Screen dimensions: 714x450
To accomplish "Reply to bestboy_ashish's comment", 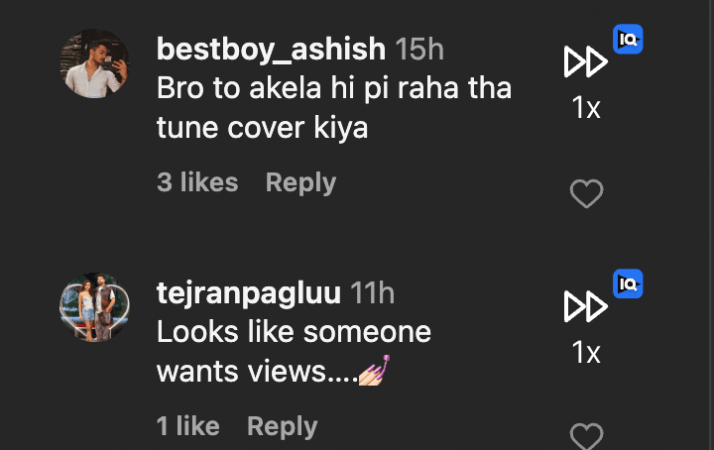I will point(300,183).
